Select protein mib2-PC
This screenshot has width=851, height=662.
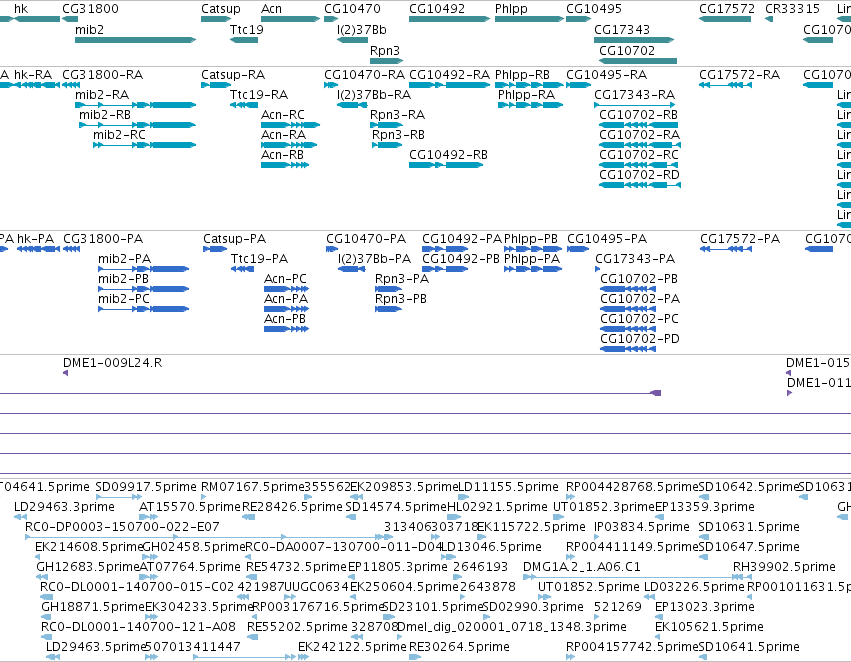point(124,299)
